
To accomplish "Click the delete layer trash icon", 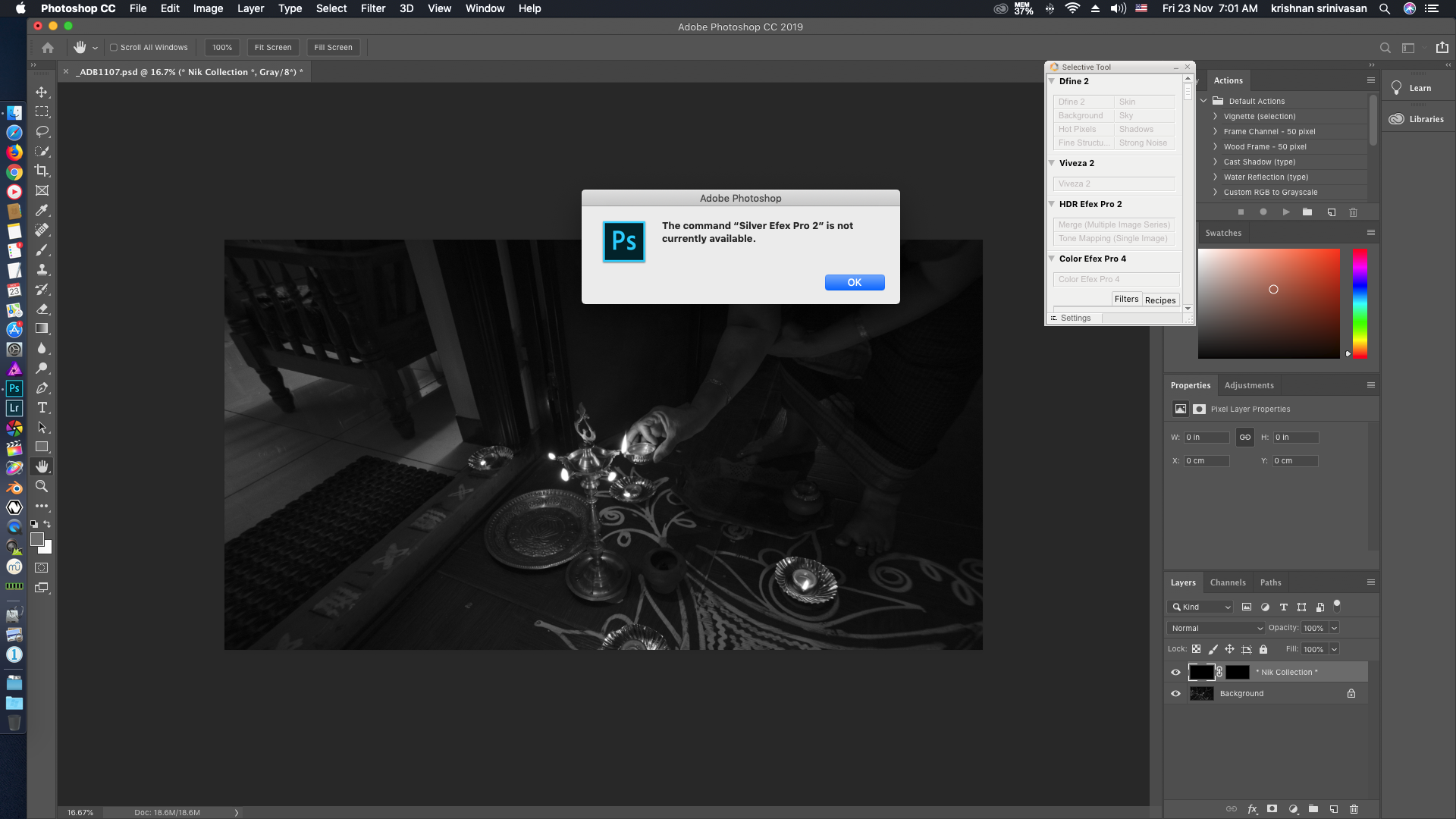I will point(1354,808).
